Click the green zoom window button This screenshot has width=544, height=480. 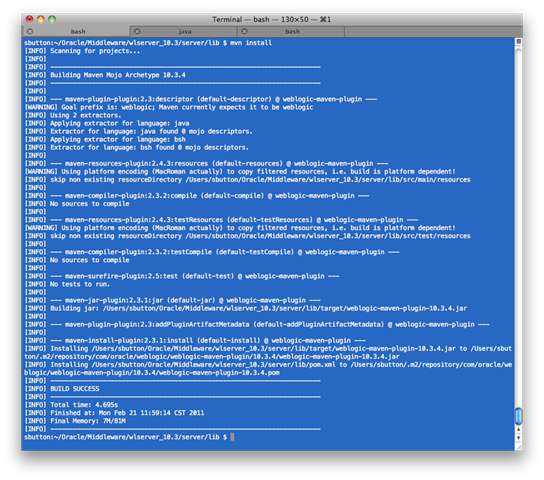[x=52, y=19]
